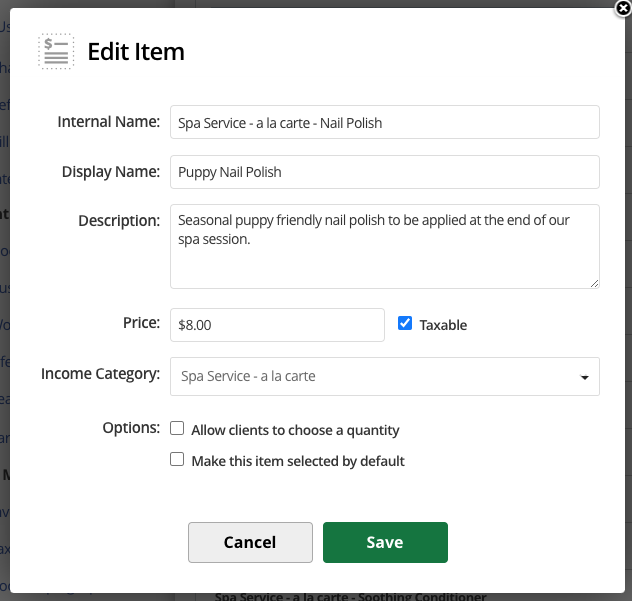Viewport: 632px width, 601px height.
Task: Save the edited item
Action: click(x=385, y=543)
